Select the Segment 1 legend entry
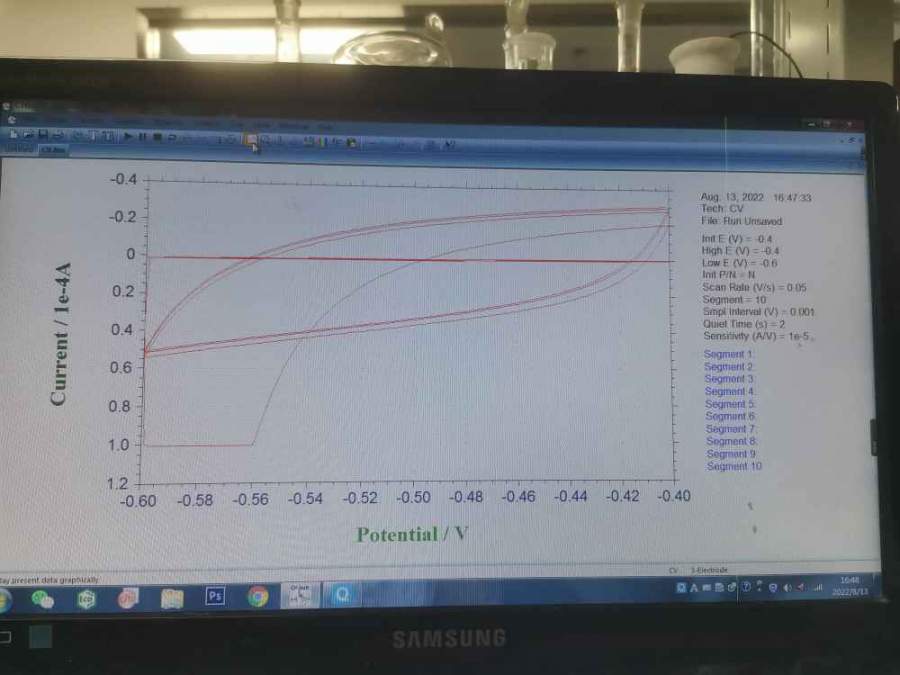This screenshot has width=900, height=675. (728, 354)
